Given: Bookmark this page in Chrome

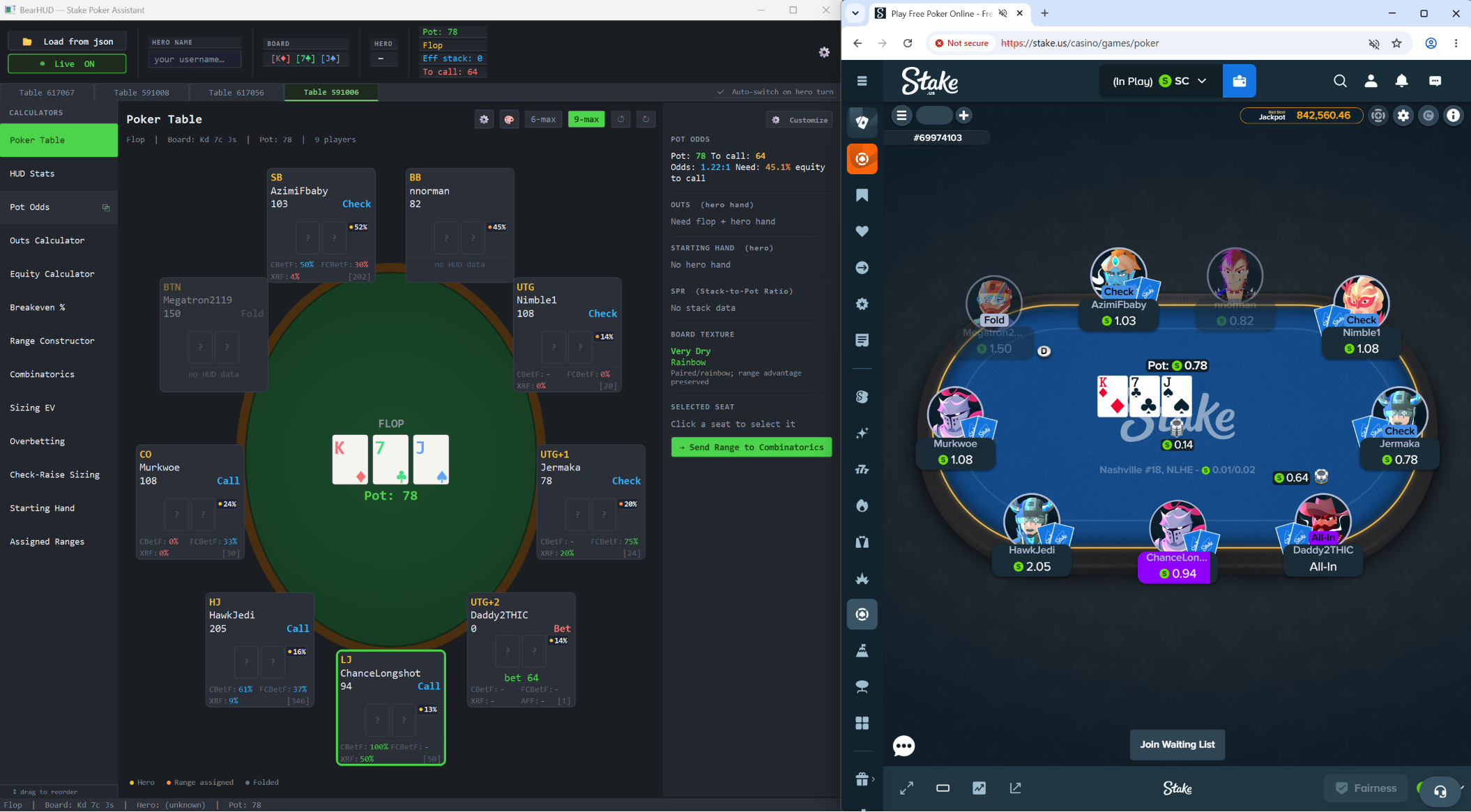Looking at the screenshot, I should click(1396, 43).
